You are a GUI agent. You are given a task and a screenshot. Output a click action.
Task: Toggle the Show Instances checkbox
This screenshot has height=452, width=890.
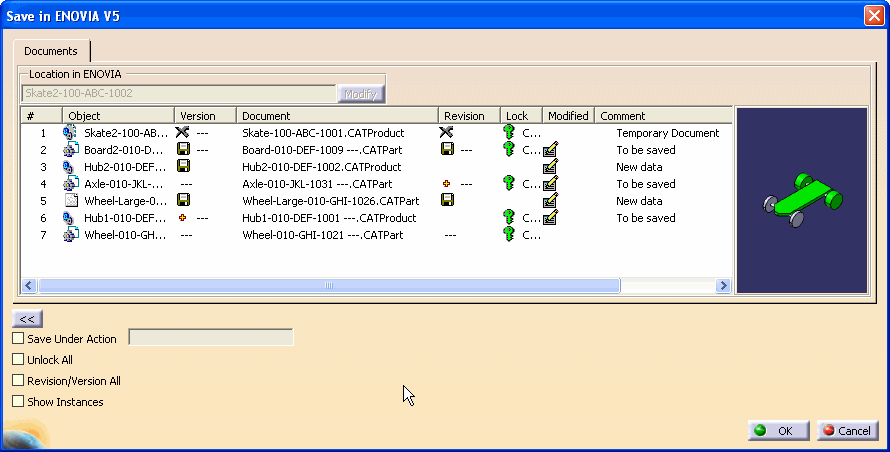pyautogui.click(x=18, y=401)
